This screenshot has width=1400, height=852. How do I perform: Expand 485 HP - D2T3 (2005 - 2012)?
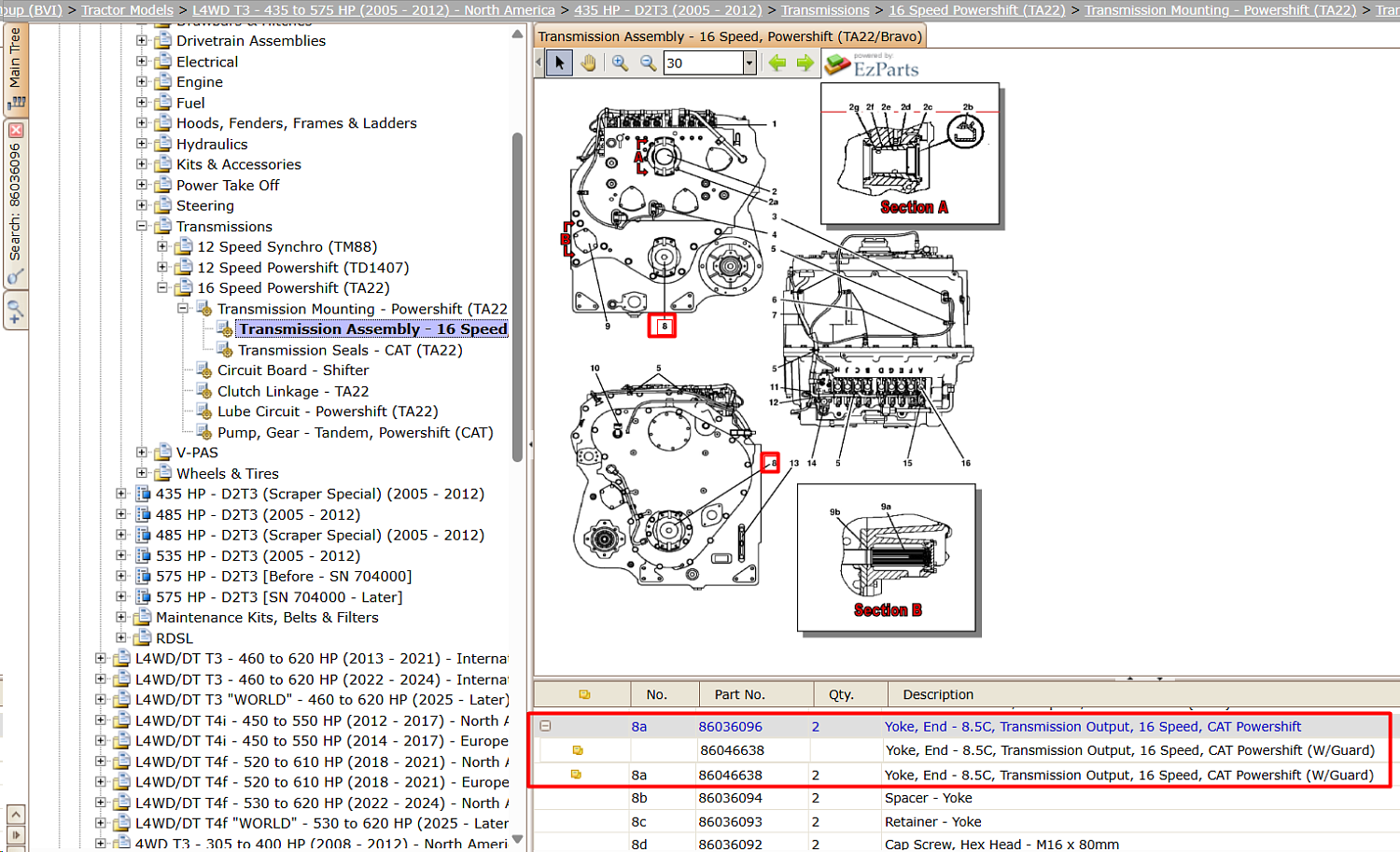pyautogui.click(x=121, y=514)
